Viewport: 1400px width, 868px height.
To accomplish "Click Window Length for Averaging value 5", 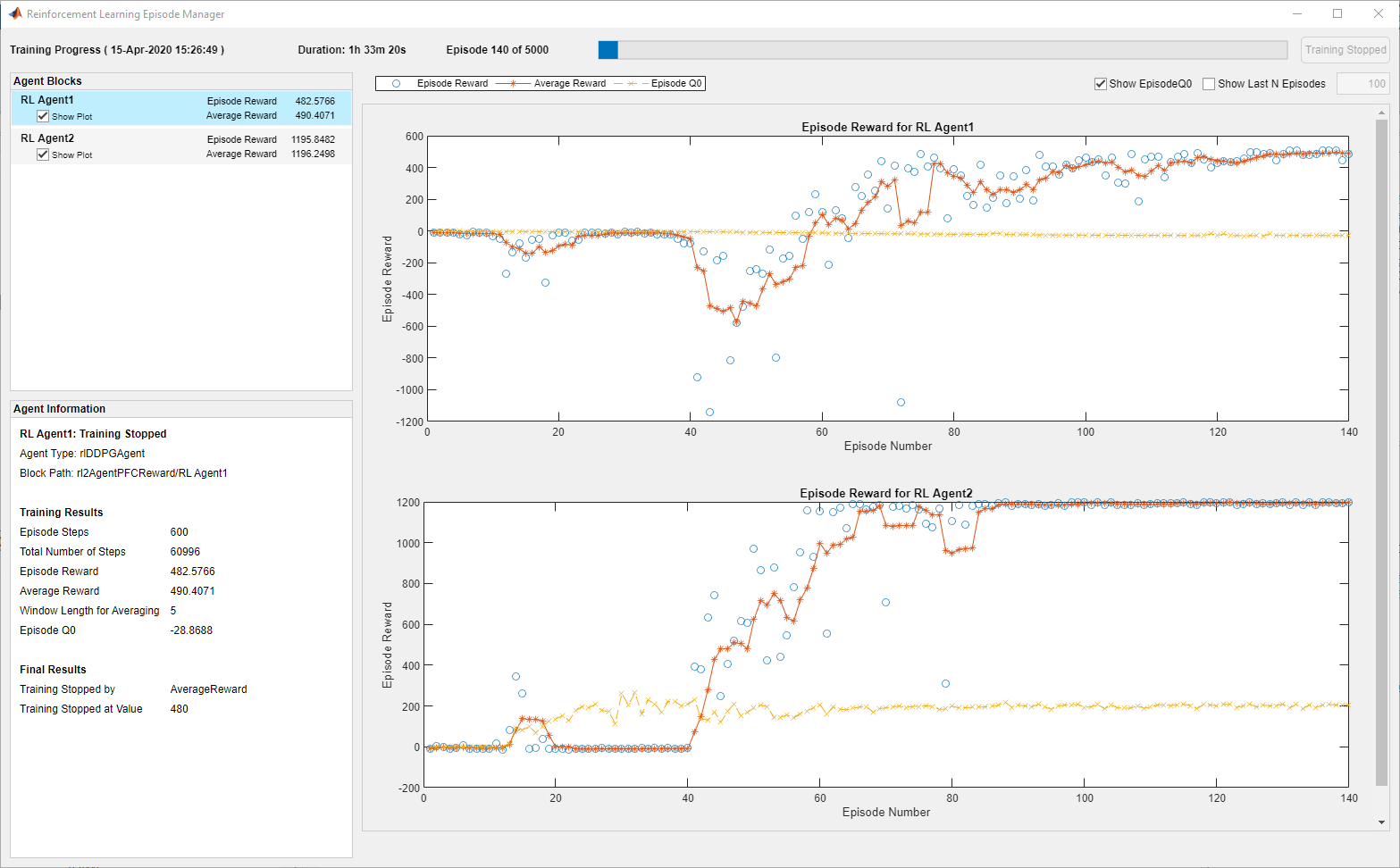I will tap(173, 611).
